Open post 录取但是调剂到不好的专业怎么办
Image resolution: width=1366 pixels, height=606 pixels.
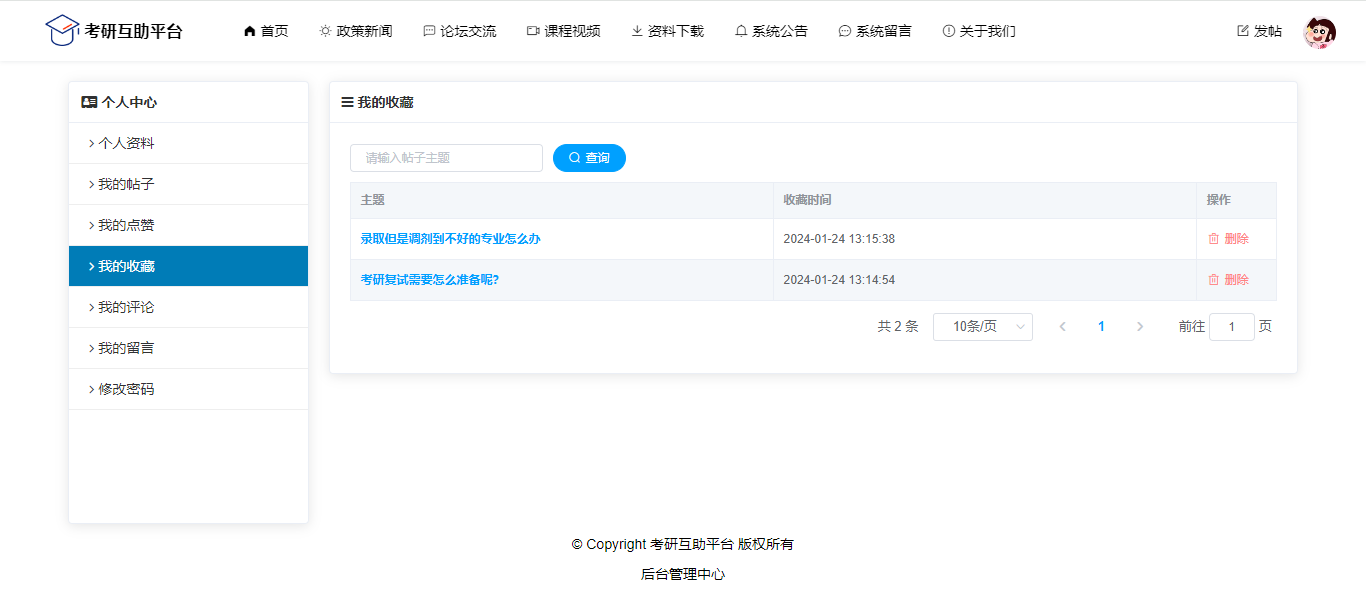coord(450,239)
